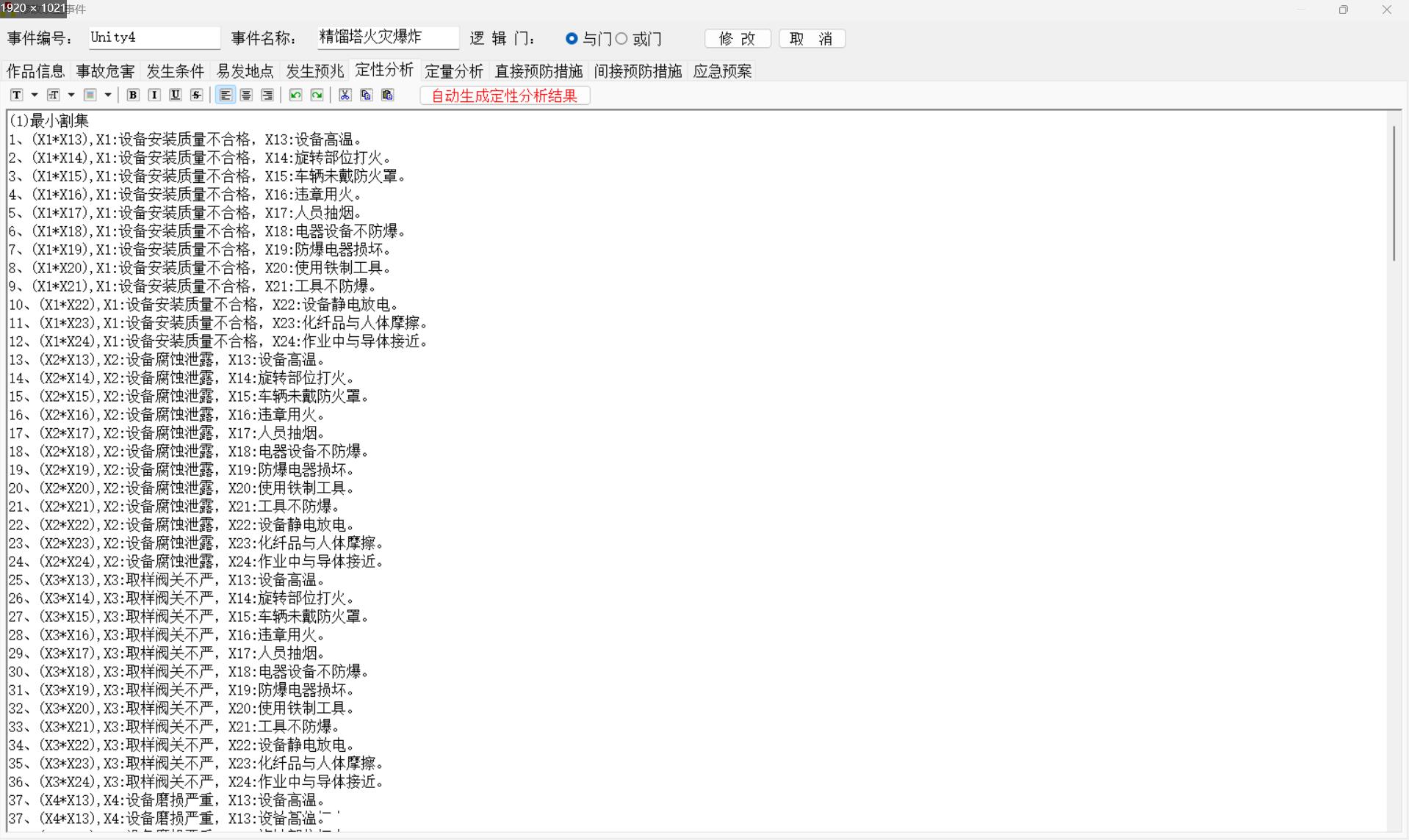Toggle bold formatting

pos(133,95)
